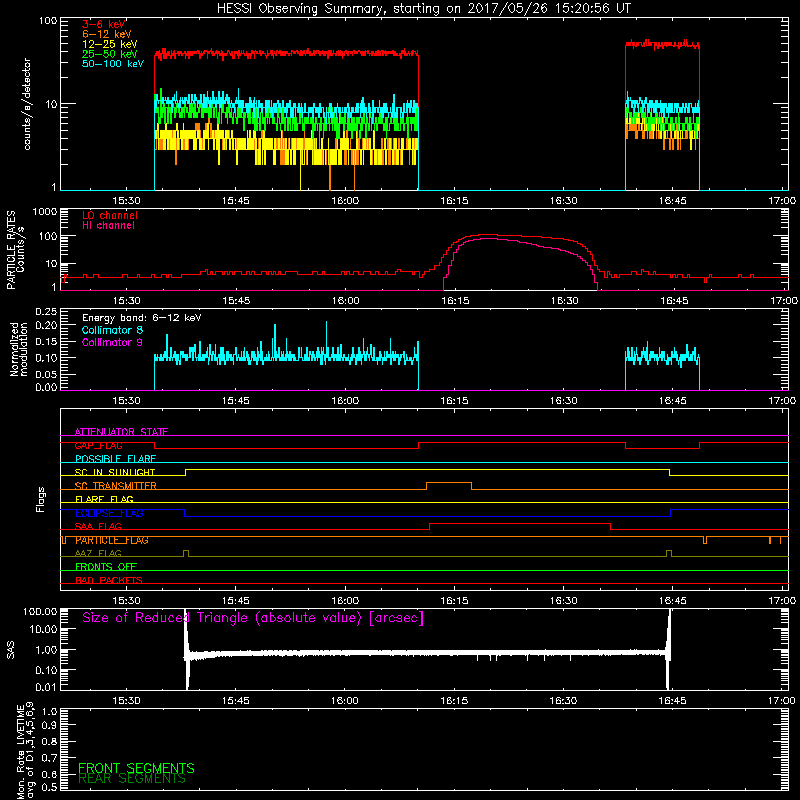The height and width of the screenshot is (800, 800).
Task: Select the red 3-6 keV legend label
Action: pyautogui.click(x=103, y=24)
